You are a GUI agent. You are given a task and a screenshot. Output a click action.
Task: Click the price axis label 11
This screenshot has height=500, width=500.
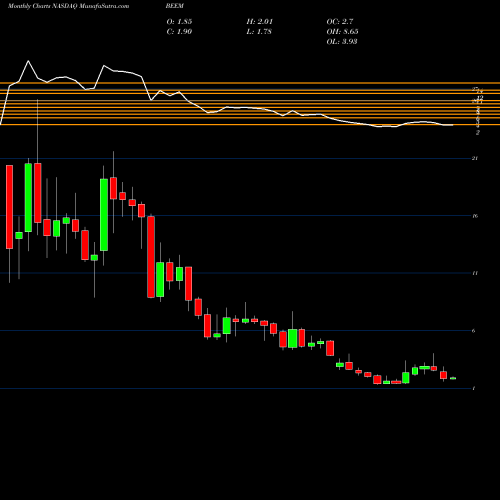point(475,273)
